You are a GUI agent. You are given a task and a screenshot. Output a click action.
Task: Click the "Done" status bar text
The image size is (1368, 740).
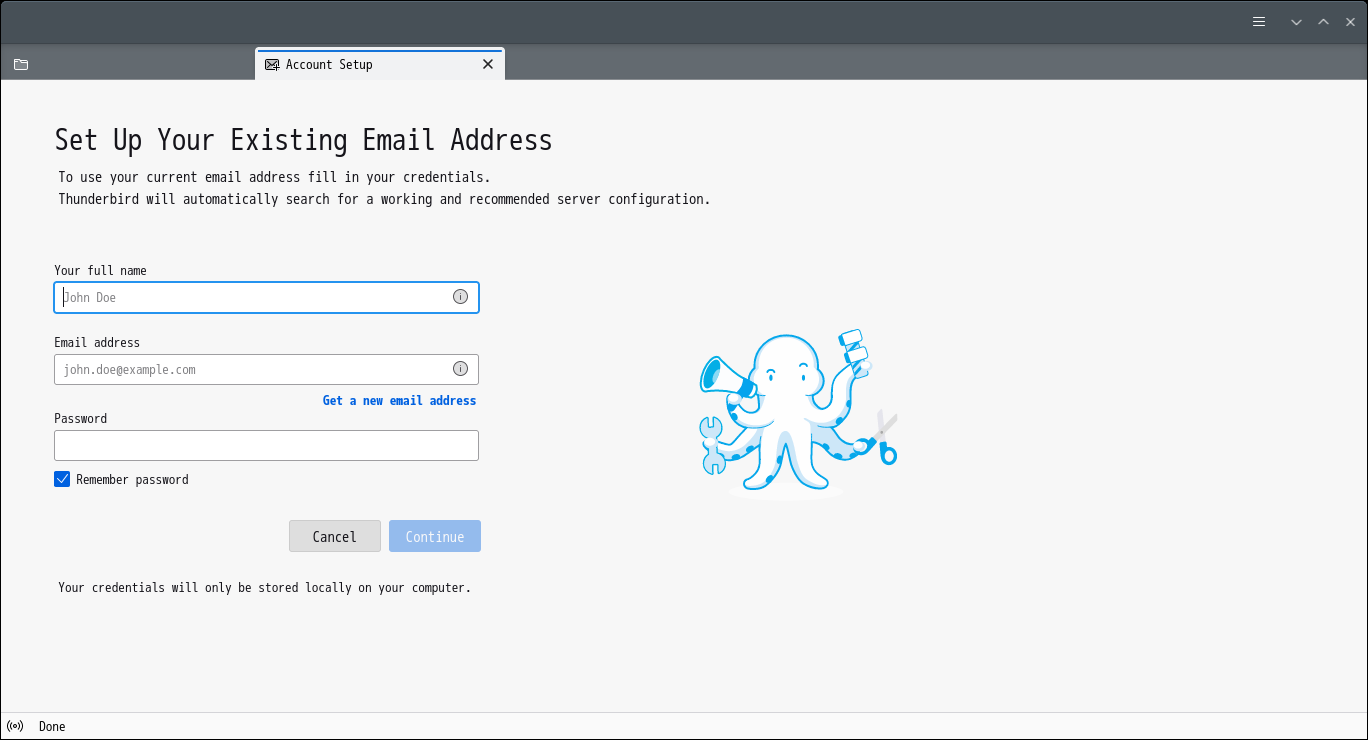pyautogui.click(x=52, y=727)
